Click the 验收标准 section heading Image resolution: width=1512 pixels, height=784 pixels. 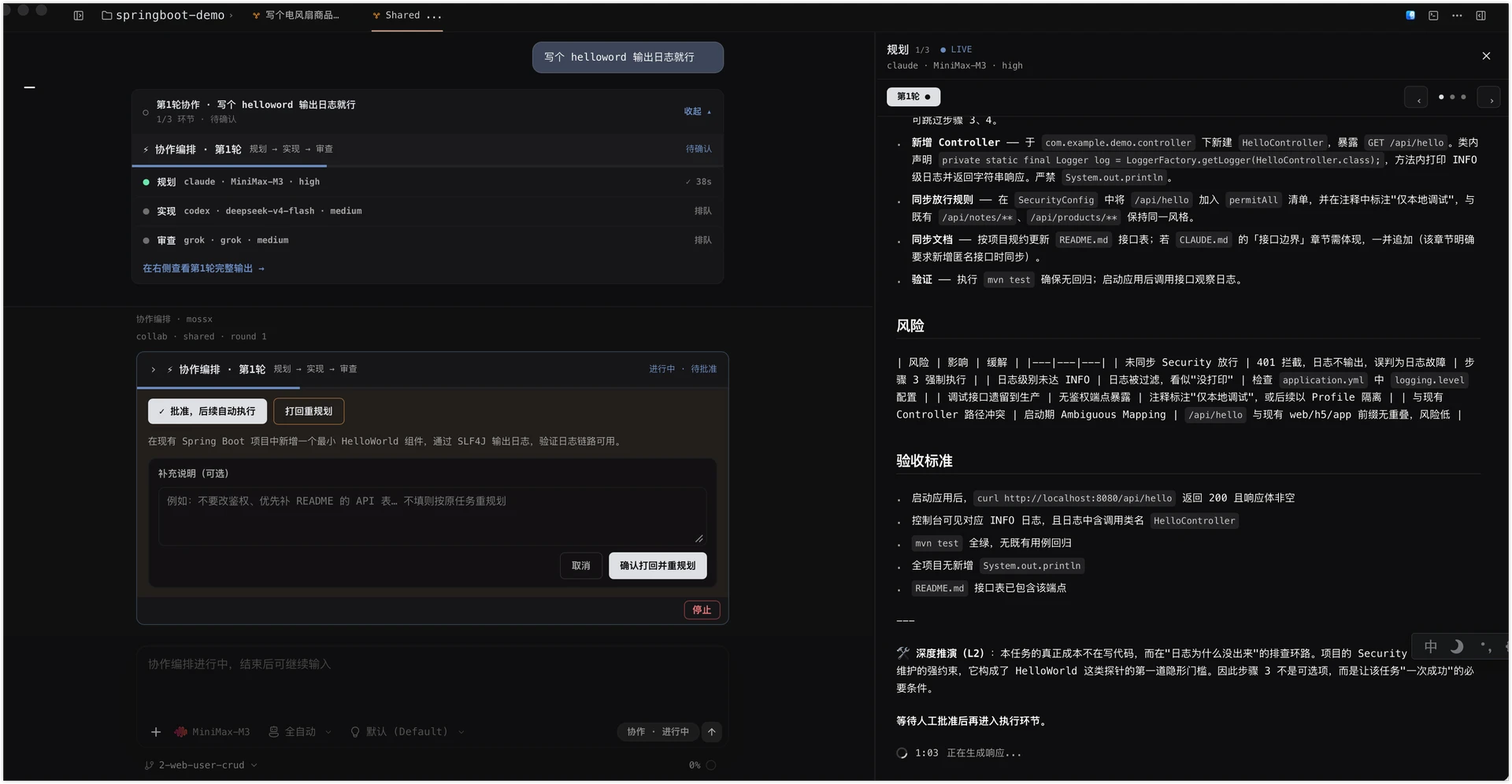tap(925, 461)
